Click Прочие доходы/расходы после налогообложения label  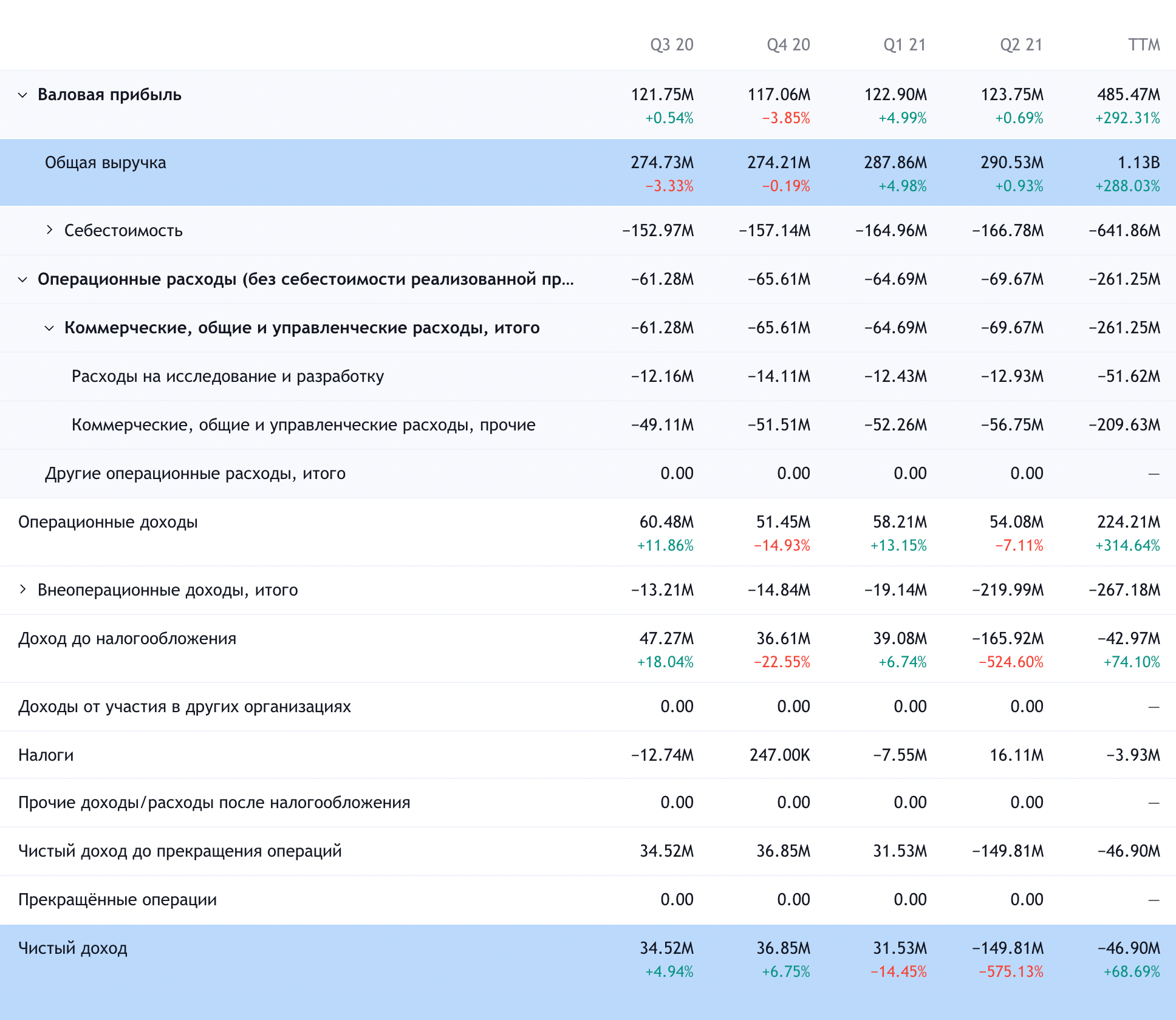(x=214, y=803)
